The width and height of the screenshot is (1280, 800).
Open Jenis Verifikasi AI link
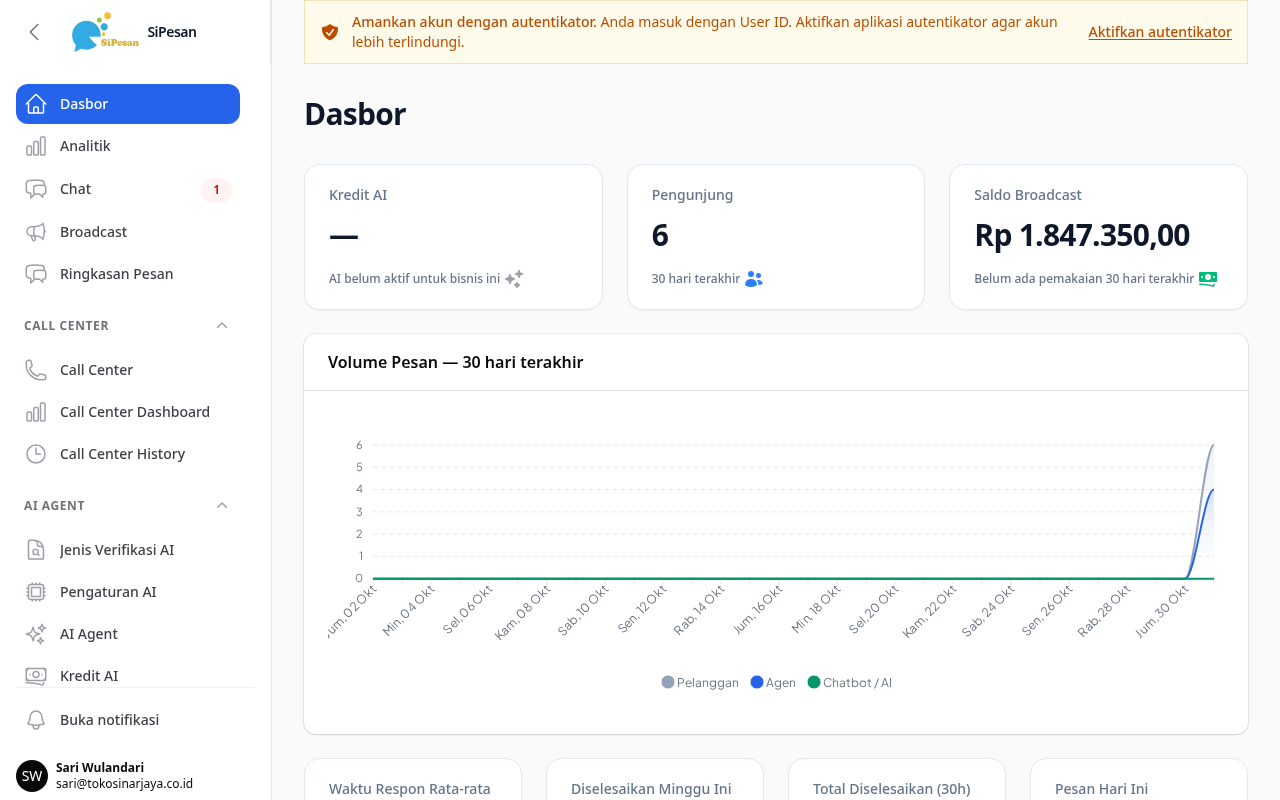click(128, 550)
